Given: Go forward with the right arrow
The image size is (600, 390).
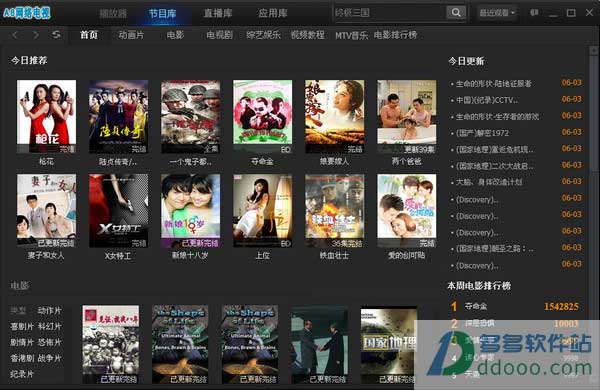Looking at the screenshot, I should pos(36,35).
